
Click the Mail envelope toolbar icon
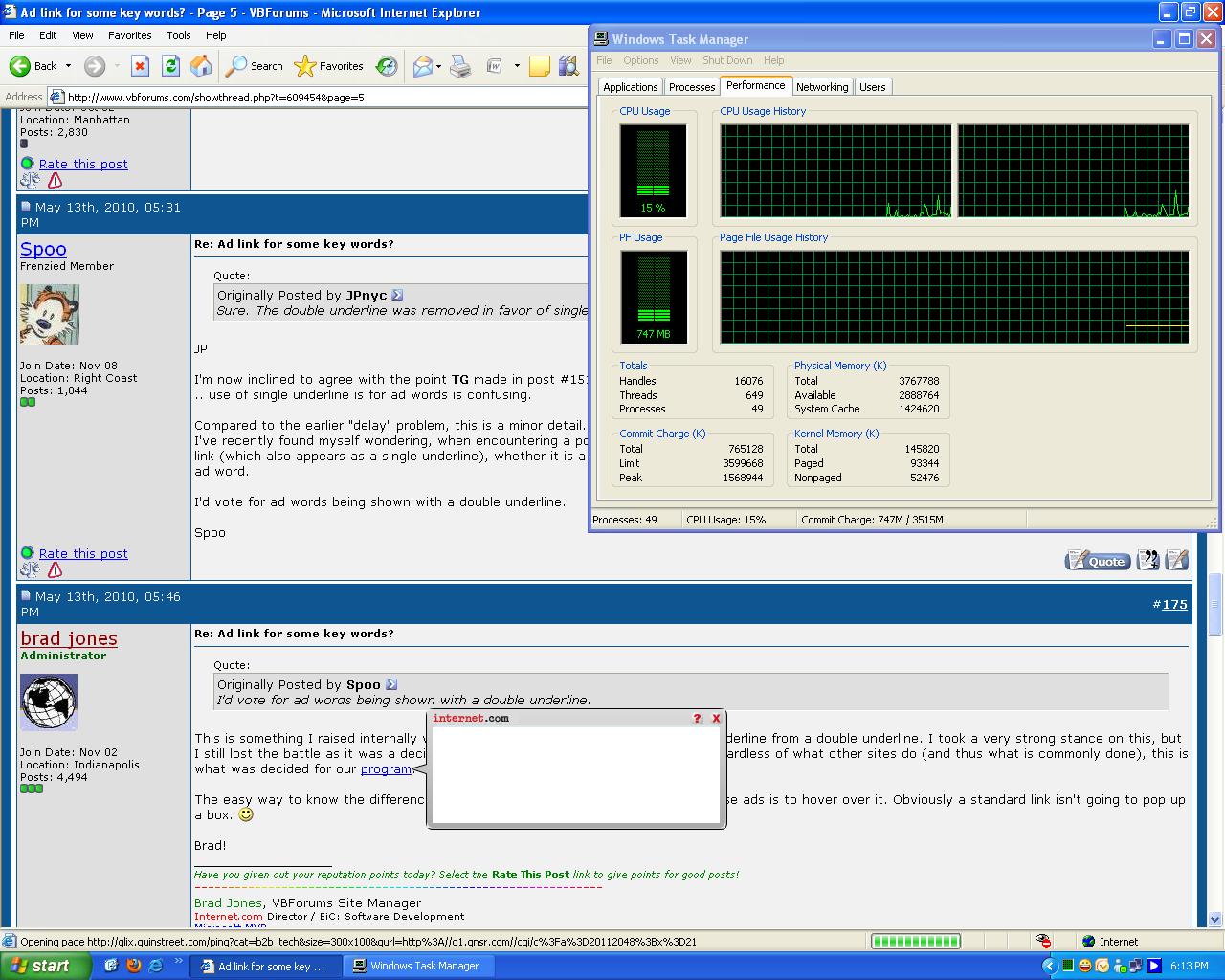422,66
